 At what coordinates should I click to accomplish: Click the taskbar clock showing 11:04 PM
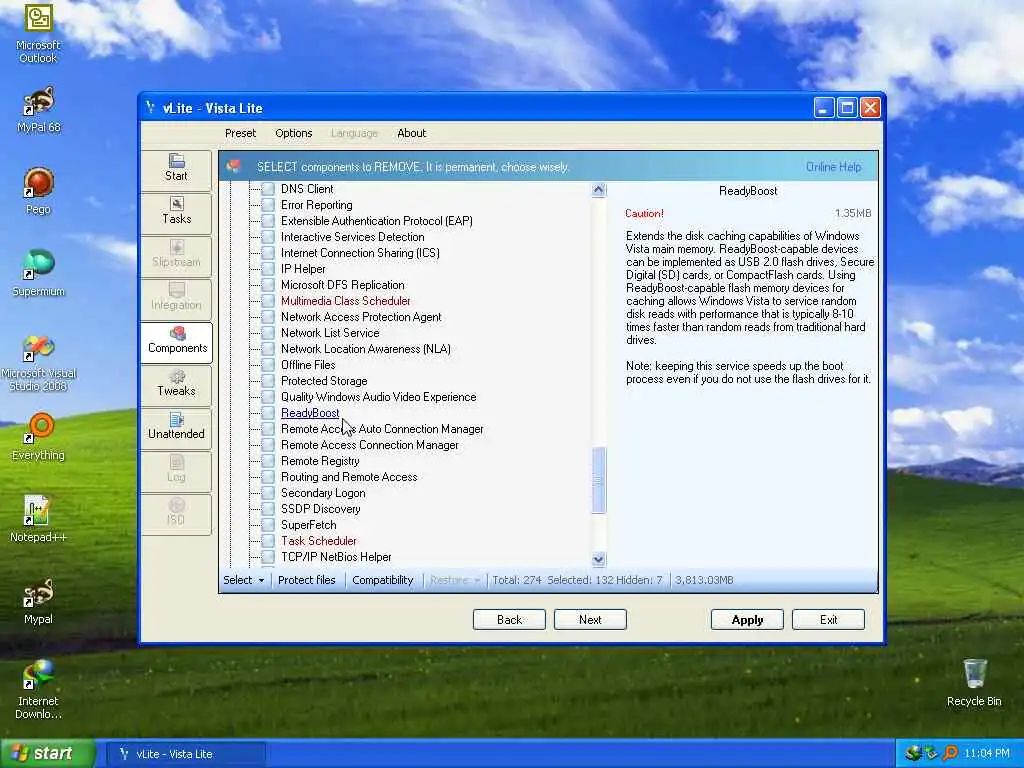tap(987, 754)
